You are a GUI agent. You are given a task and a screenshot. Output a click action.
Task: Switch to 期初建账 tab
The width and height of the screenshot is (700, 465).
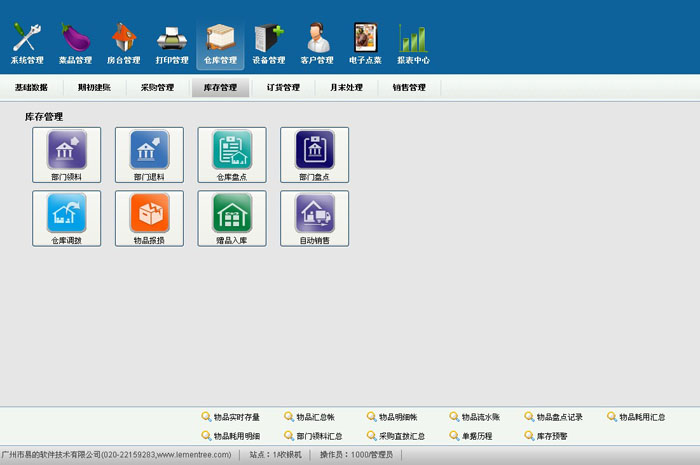tap(94, 87)
